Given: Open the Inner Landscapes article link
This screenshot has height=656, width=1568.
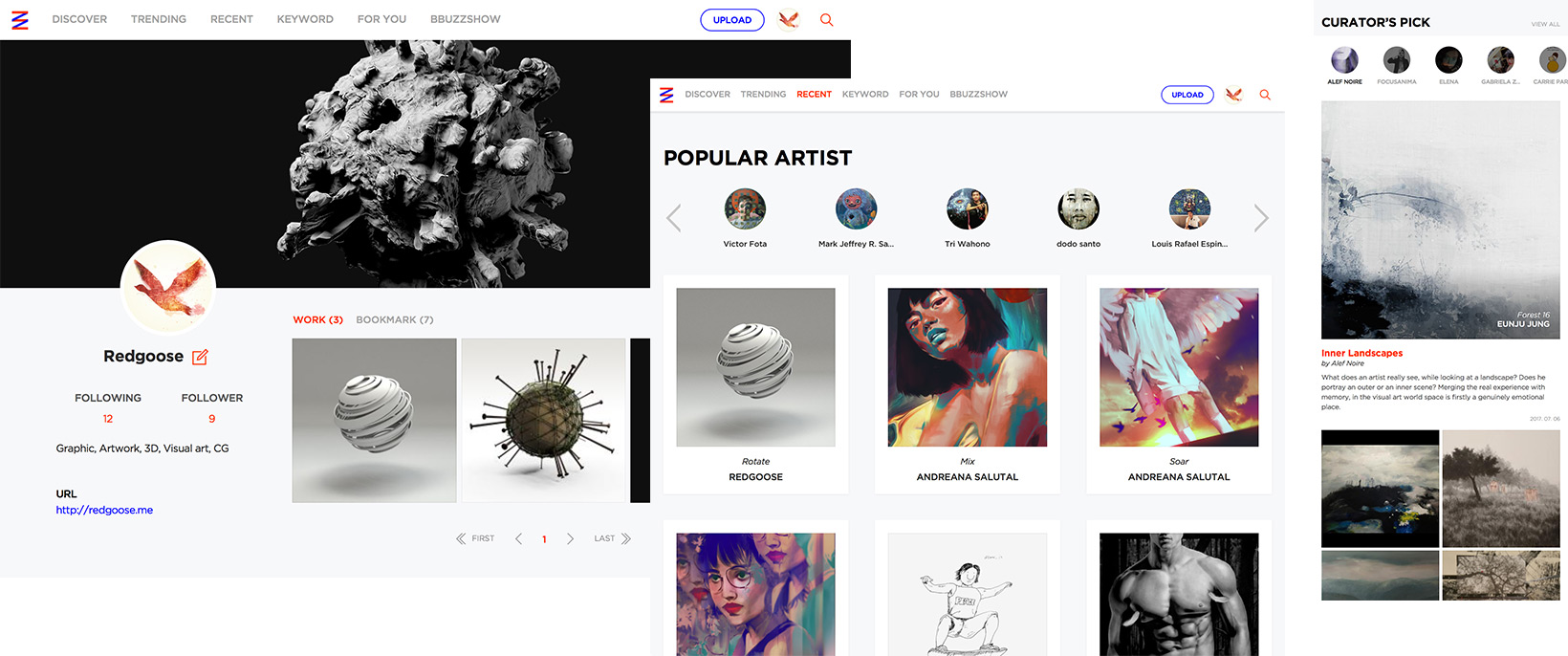Looking at the screenshot, I should [1361, 353].
